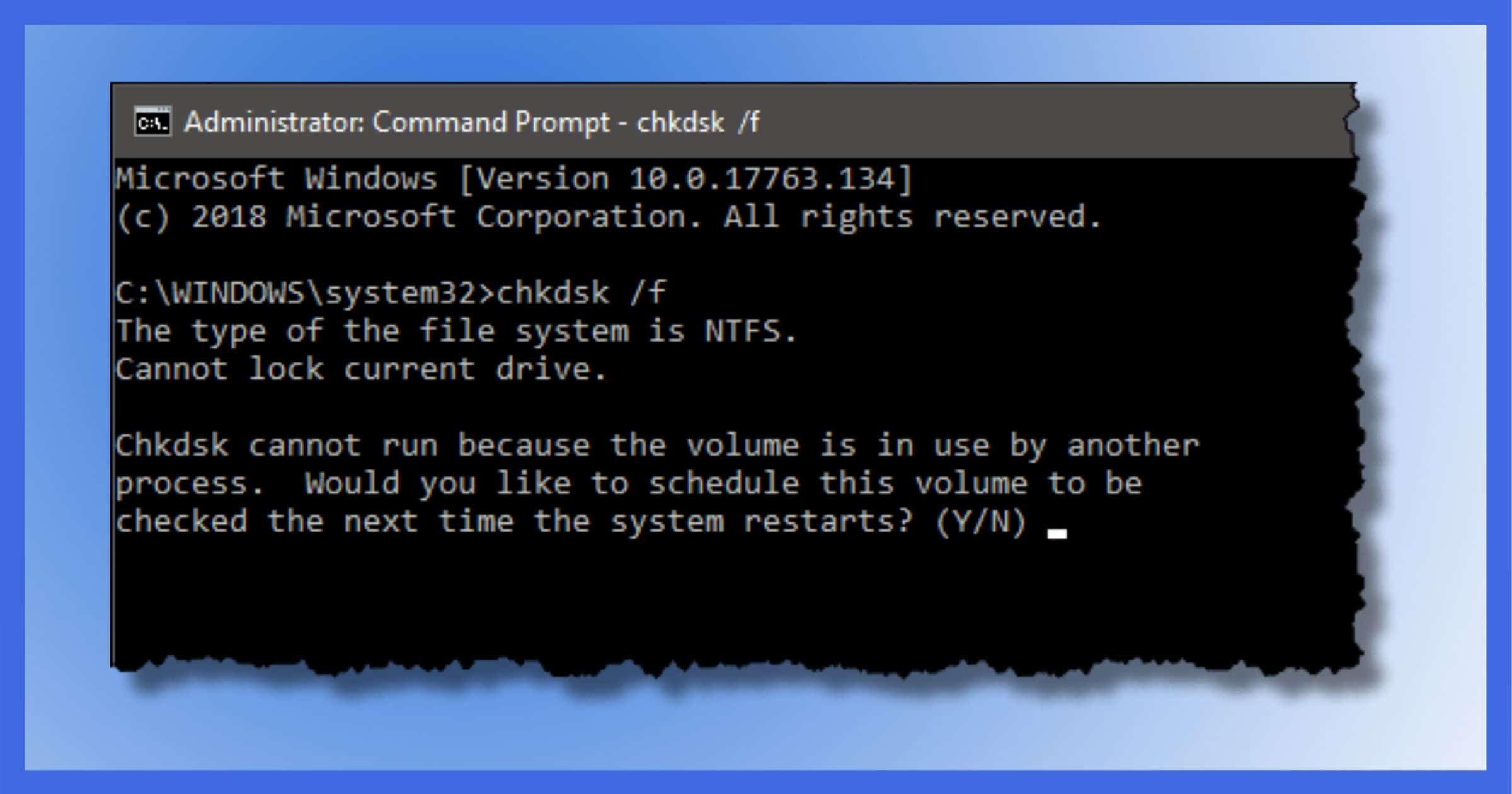Click 'The type of the file system' text

(x=372, y=332)
